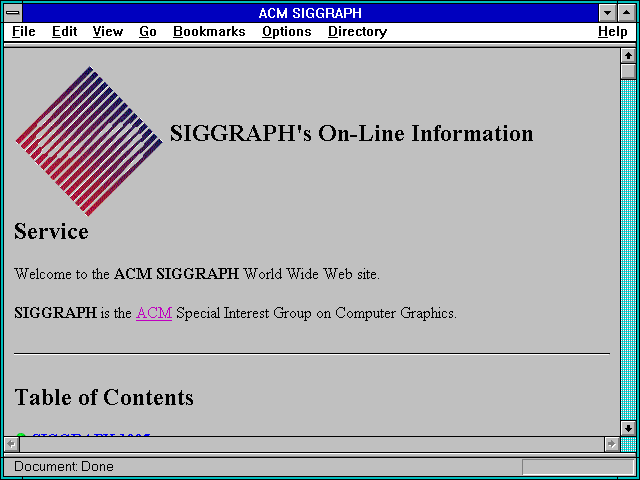Click the minimize window down-arrow button

pyautogui.click(x=607, y=13)
